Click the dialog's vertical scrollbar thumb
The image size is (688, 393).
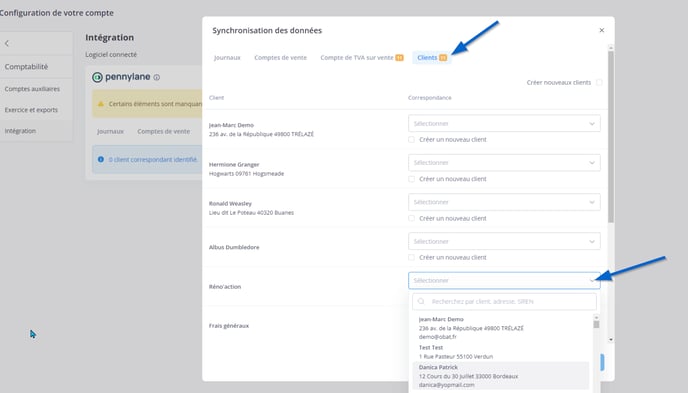611,136
